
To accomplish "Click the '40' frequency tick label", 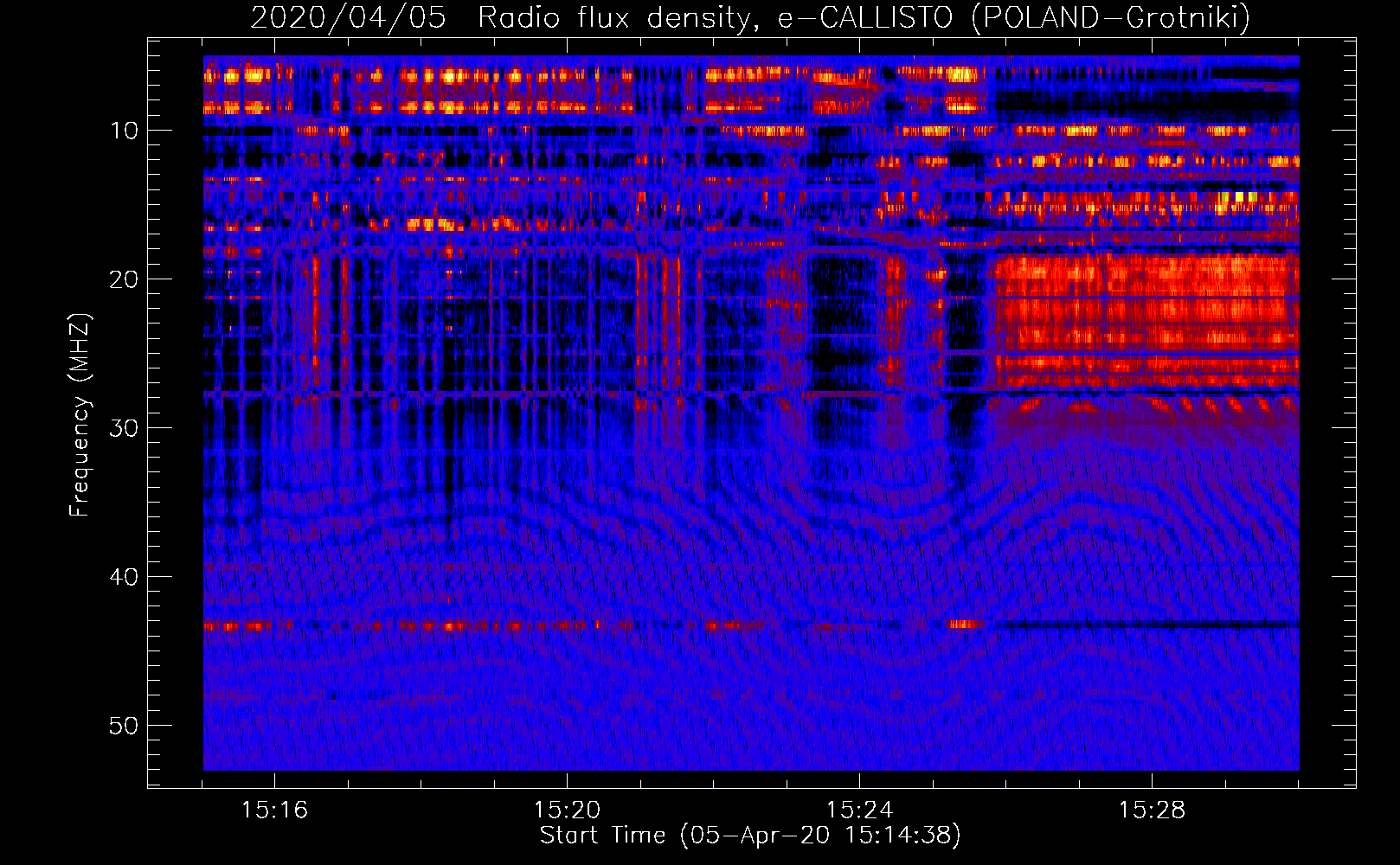I will [x=124, y=577].
